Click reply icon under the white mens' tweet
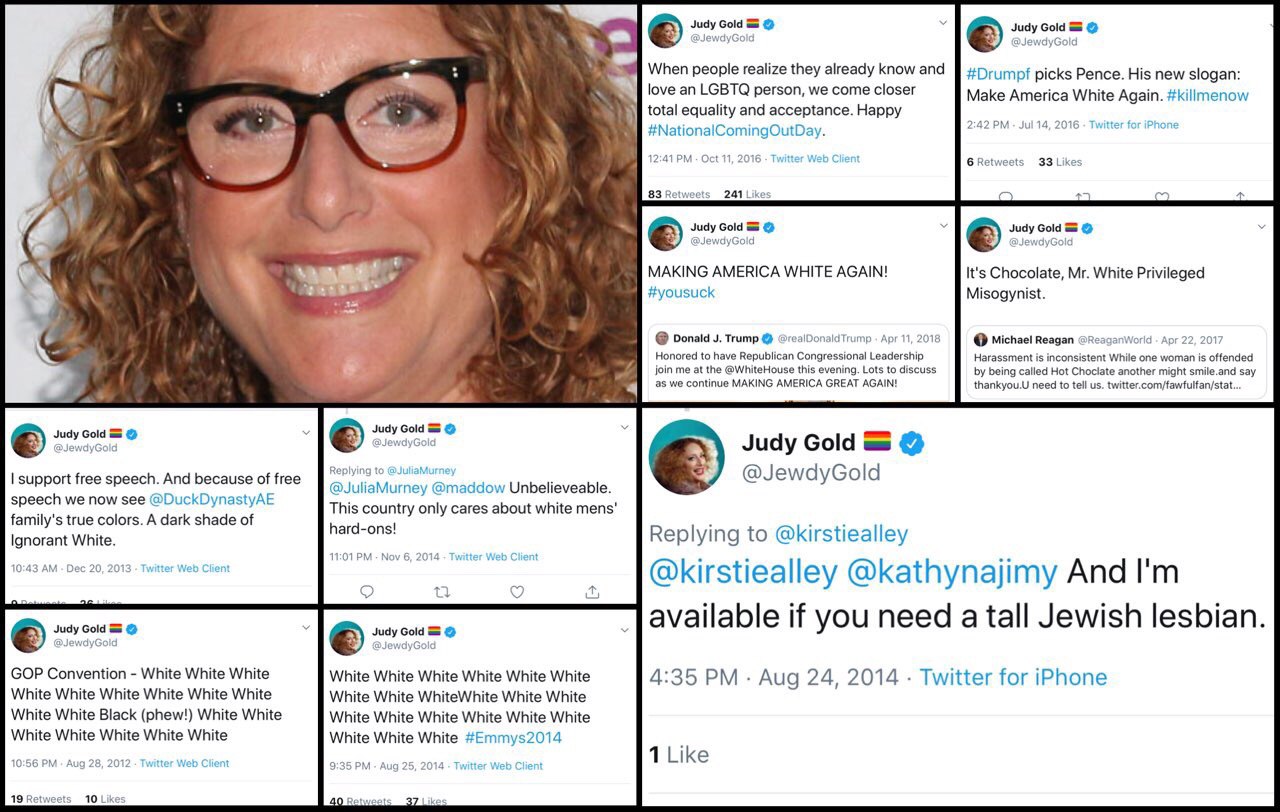 [366, 591]
